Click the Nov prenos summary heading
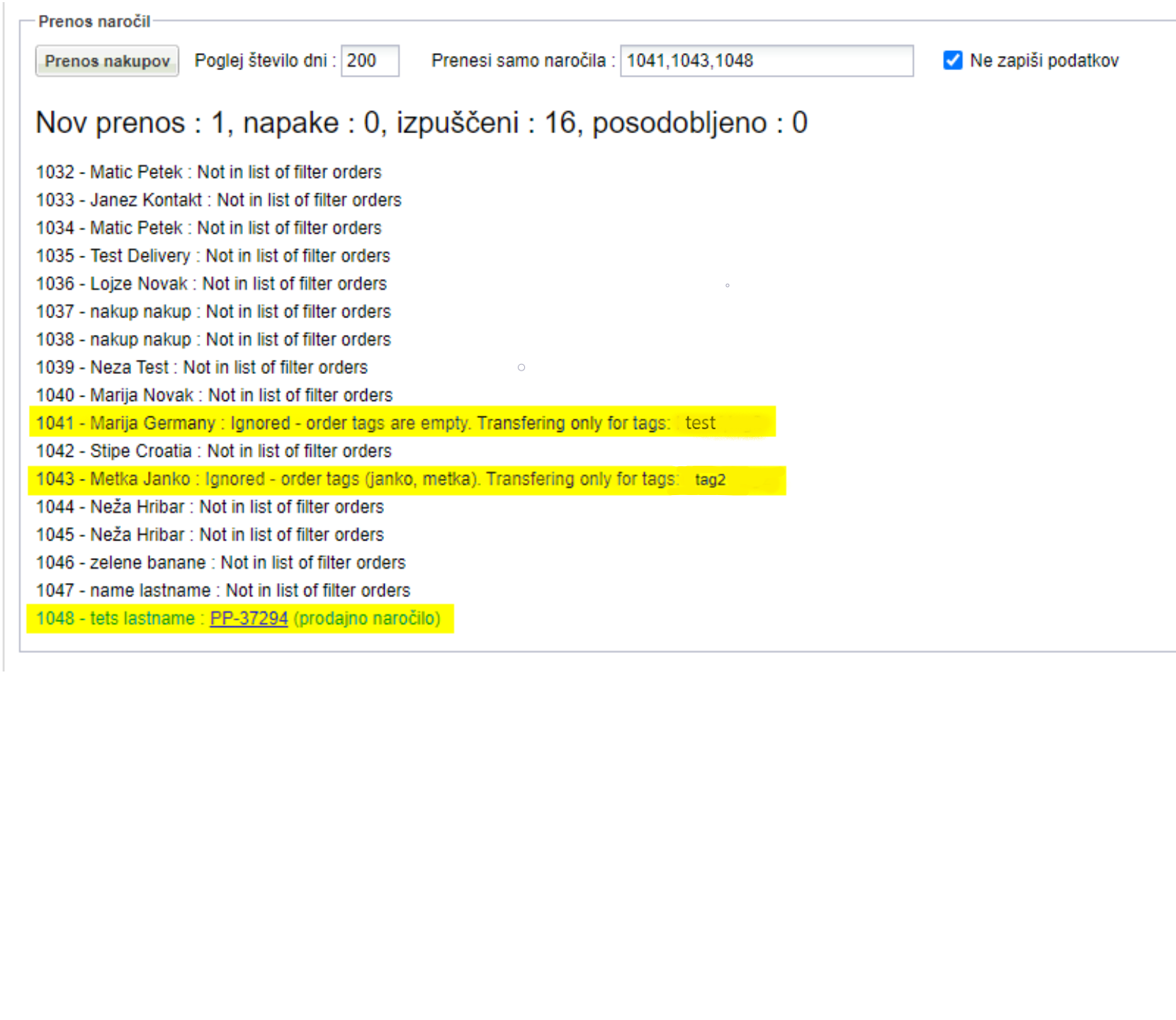Image resolution: width=1176 pixels, height=1020 pixels. (421, 123)
